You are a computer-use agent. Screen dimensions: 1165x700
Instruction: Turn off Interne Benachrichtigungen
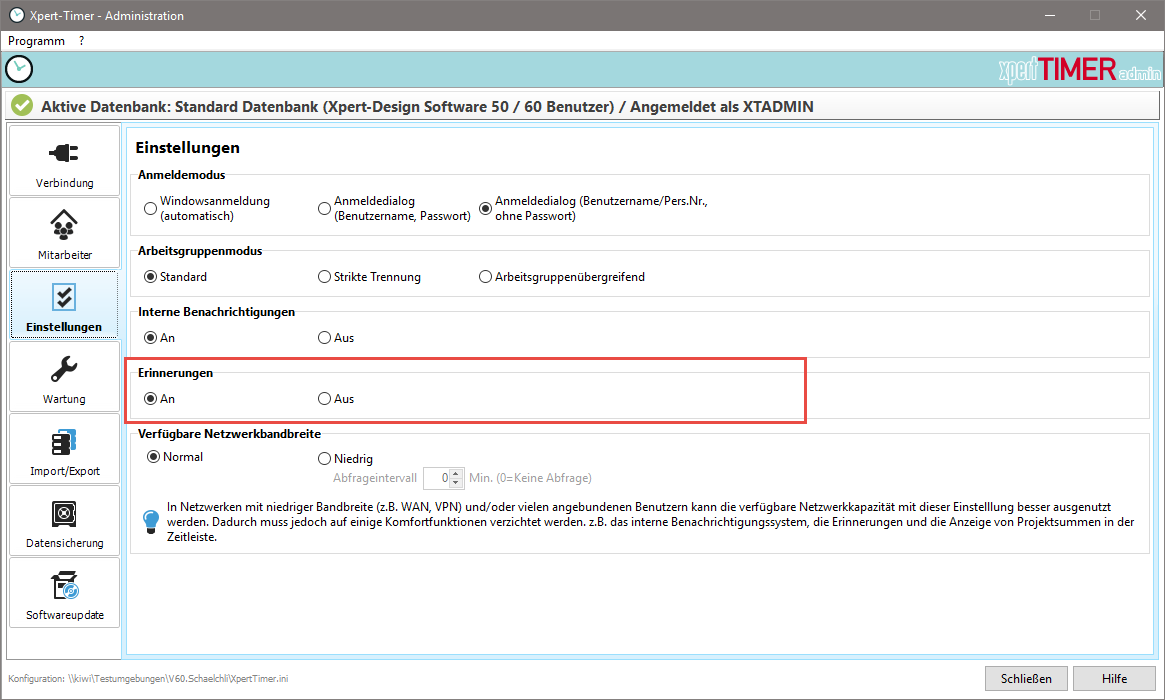pyautogui.click(x=324, y=338)
